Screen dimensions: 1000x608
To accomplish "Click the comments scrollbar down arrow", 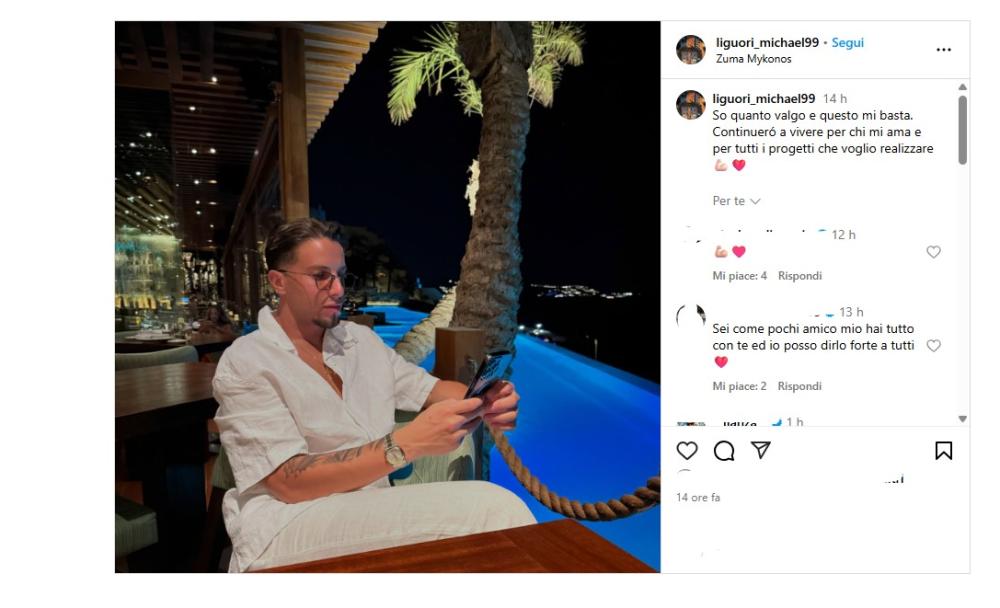I will click(x=962, y=419).
